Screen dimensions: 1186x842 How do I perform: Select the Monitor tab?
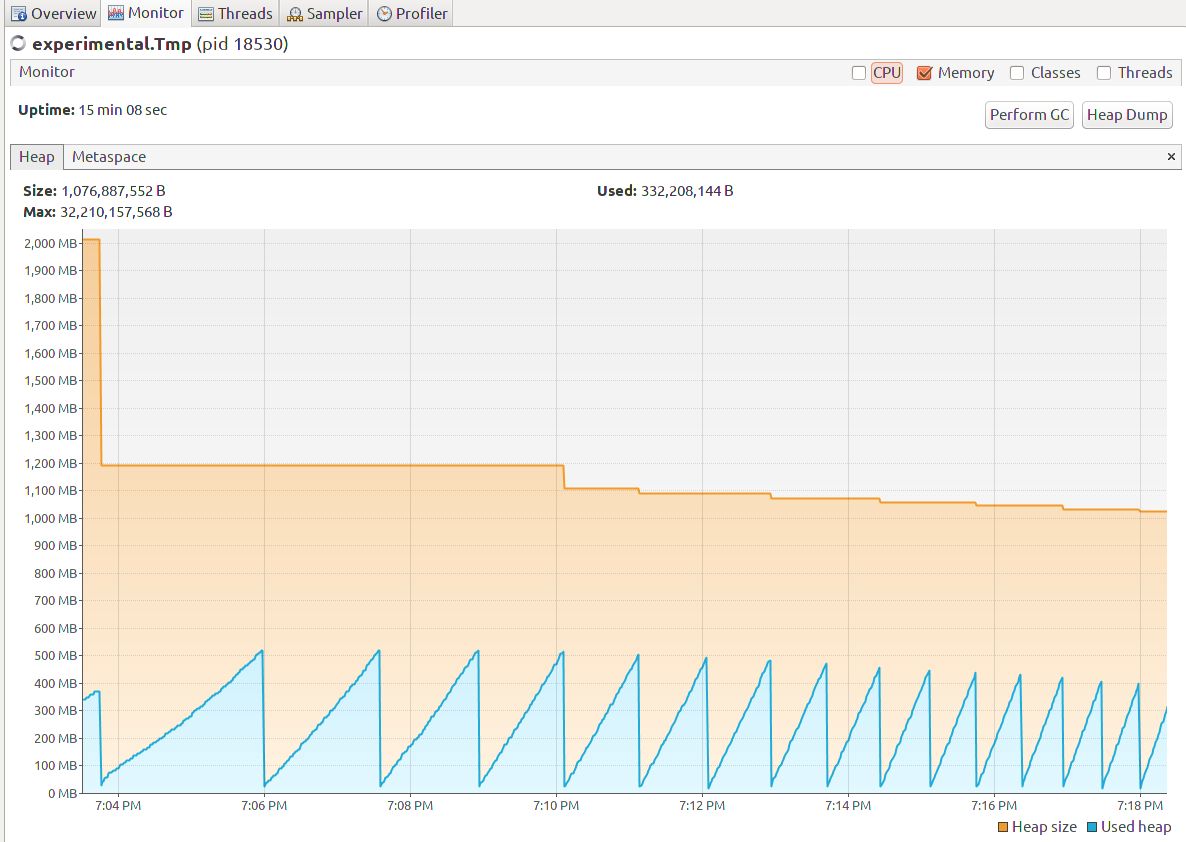click(146, 13)
